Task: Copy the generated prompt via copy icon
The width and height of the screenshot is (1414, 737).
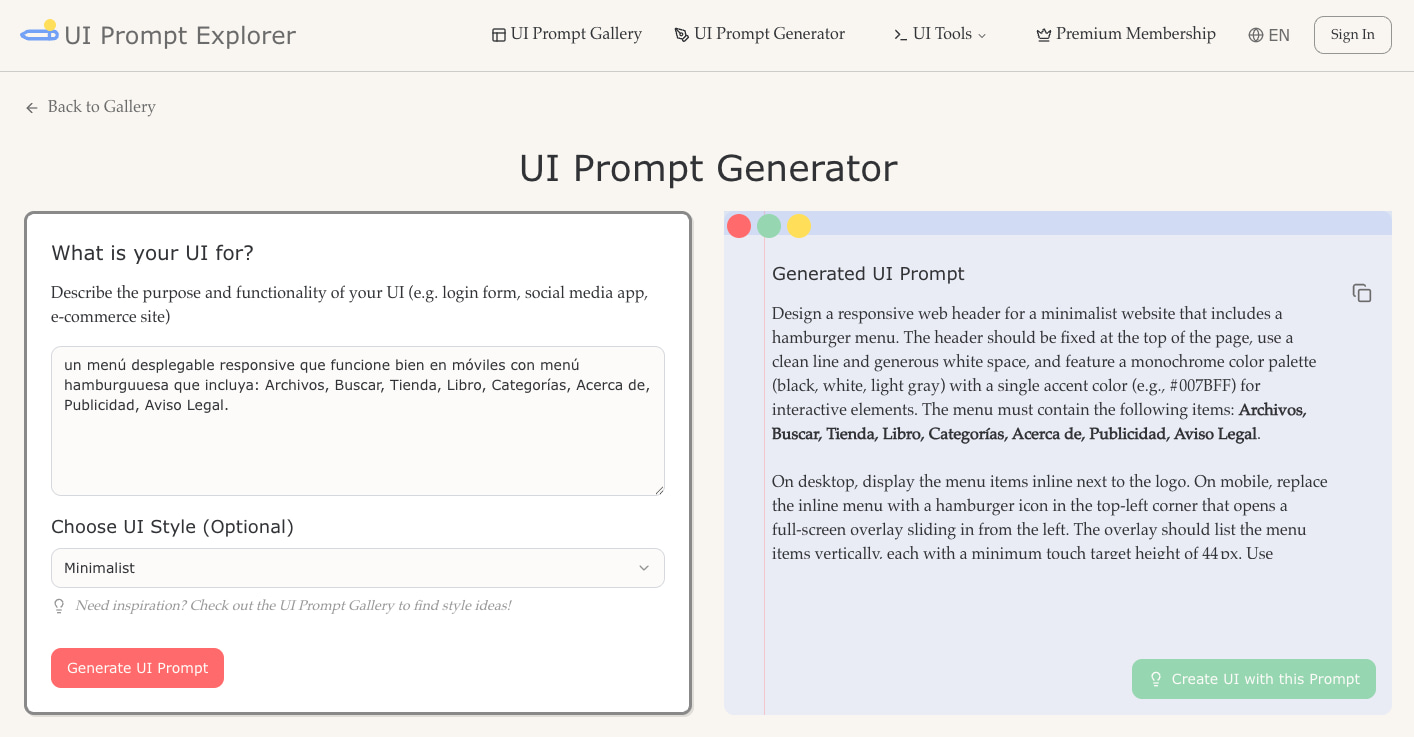Action: [1361, 293]
